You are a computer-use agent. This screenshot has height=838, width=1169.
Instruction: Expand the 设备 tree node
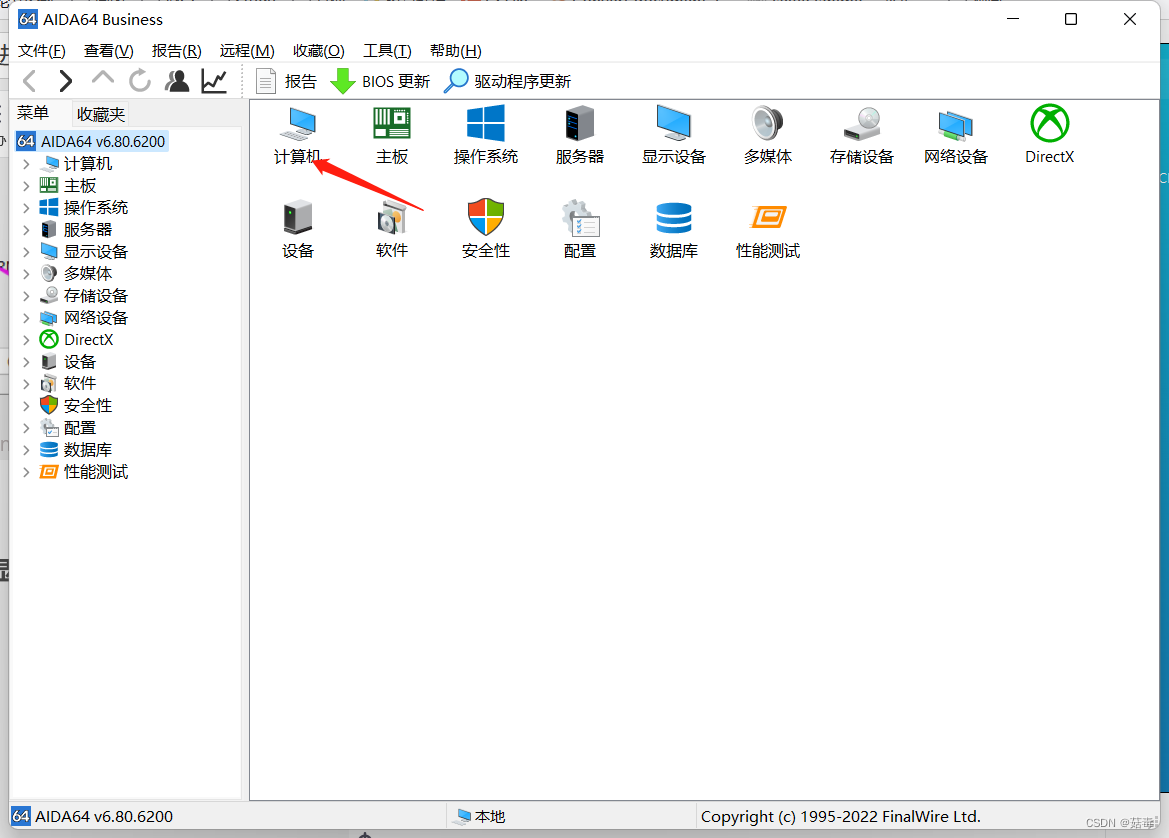26,362
